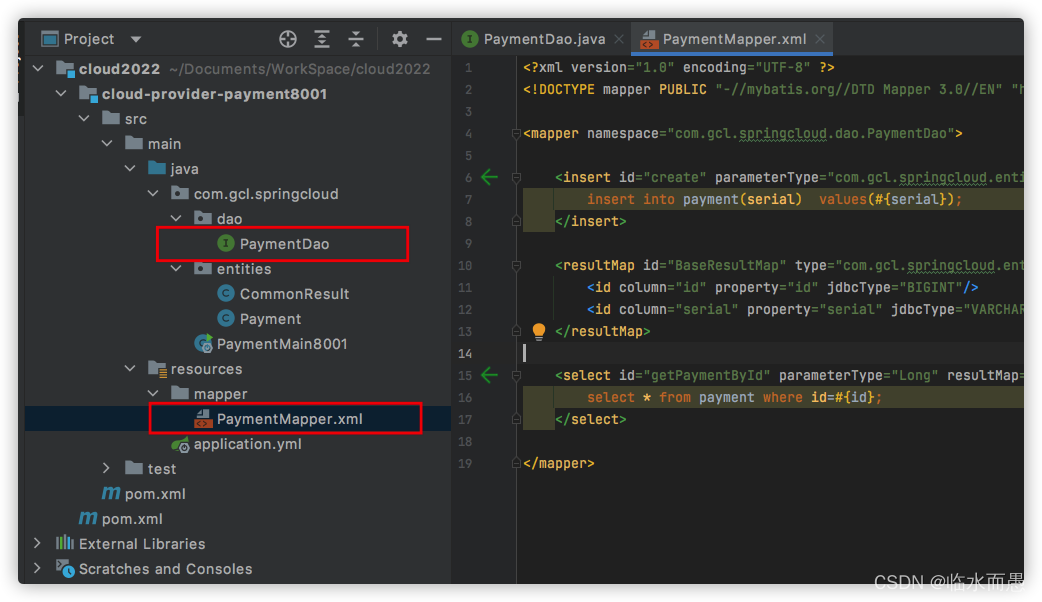Click the closing </mapper> tag
This screenshot has height=602, width=1042.
pos(559,463)
